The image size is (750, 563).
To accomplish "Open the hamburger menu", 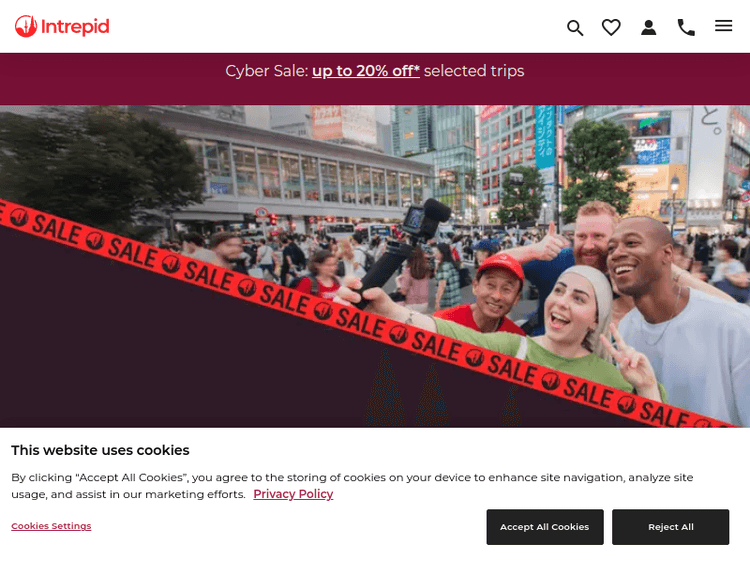I will [723, 26].
